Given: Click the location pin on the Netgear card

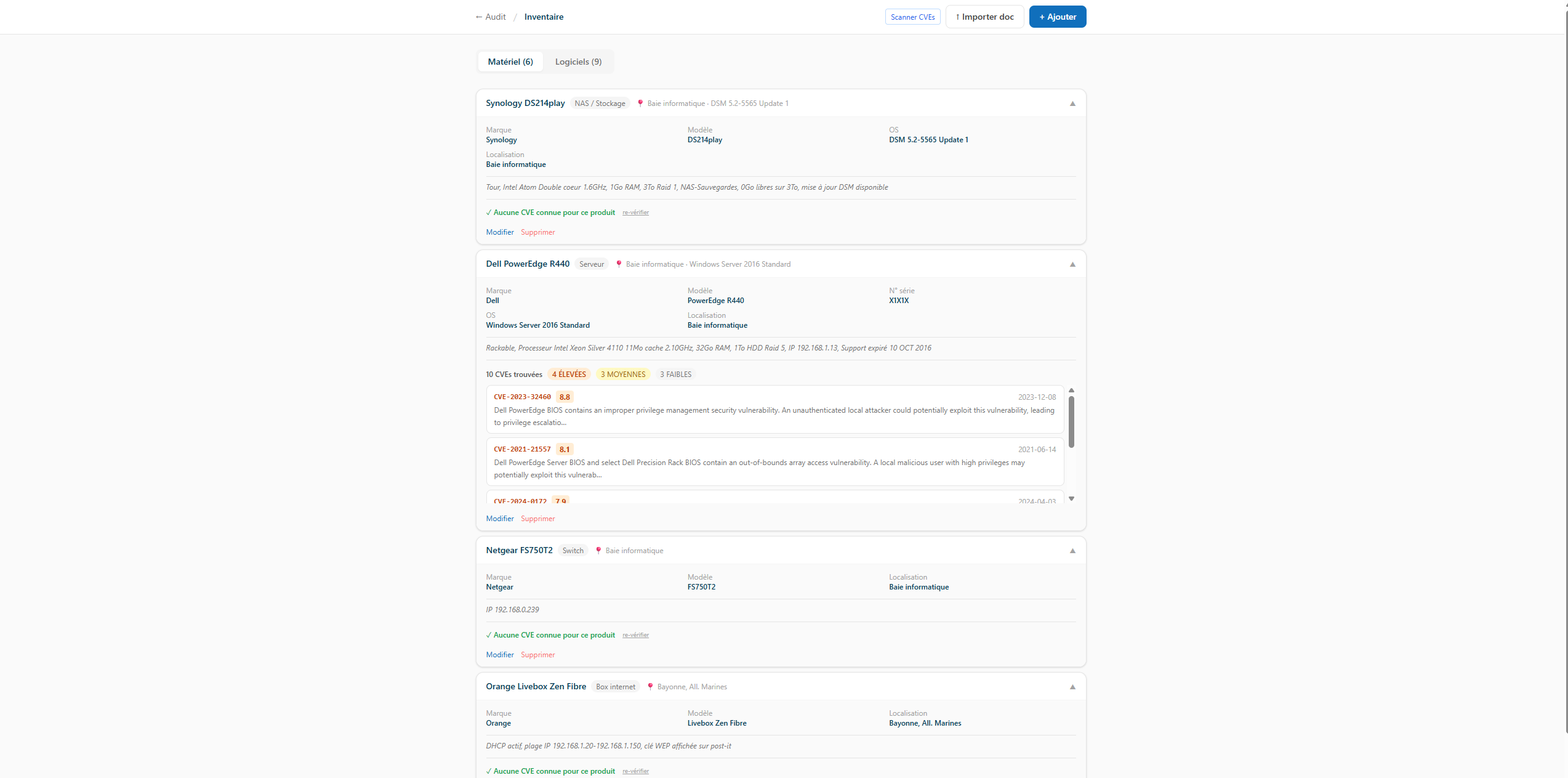Looking at the screenshot, I should pos(598,551).
